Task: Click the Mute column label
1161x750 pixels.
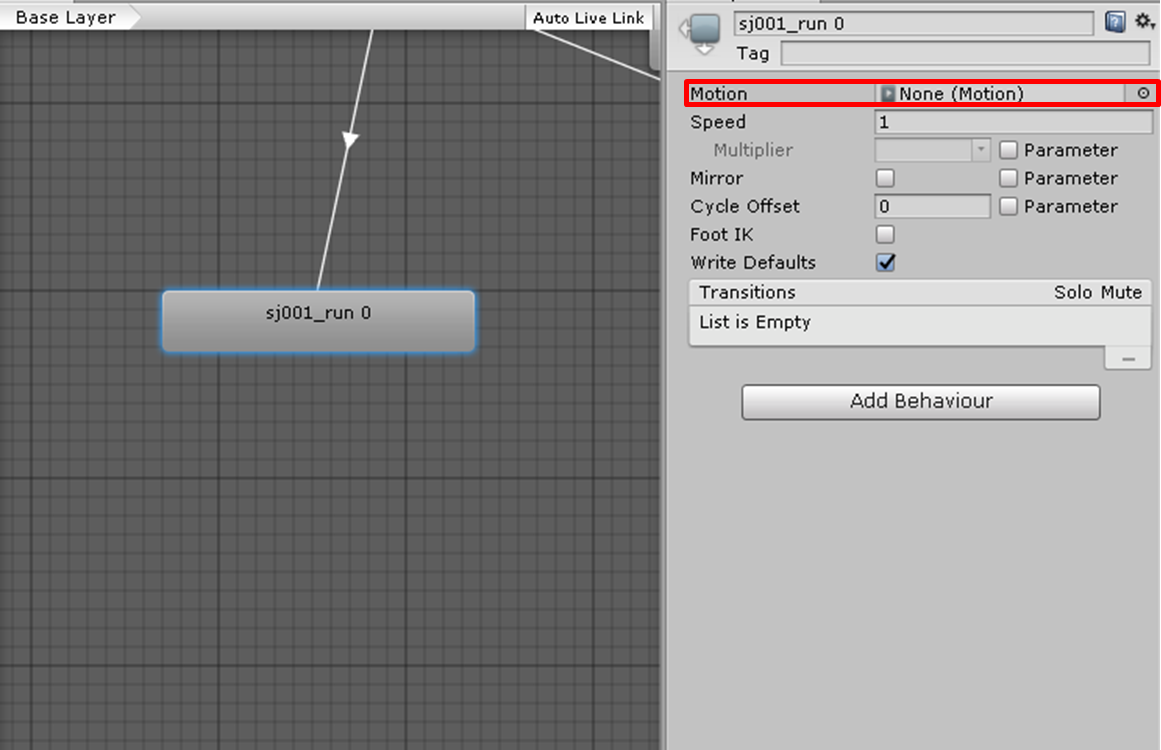Action: click(x=1120, y=292)
